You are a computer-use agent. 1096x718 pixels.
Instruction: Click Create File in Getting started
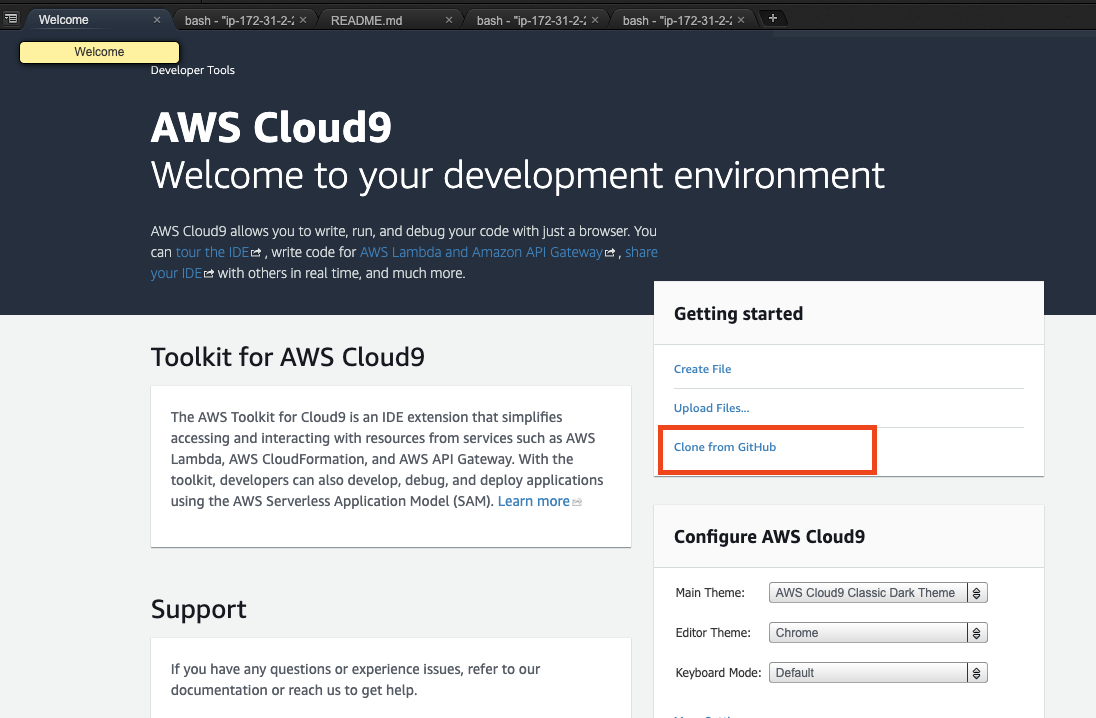[x=702, y=368]
